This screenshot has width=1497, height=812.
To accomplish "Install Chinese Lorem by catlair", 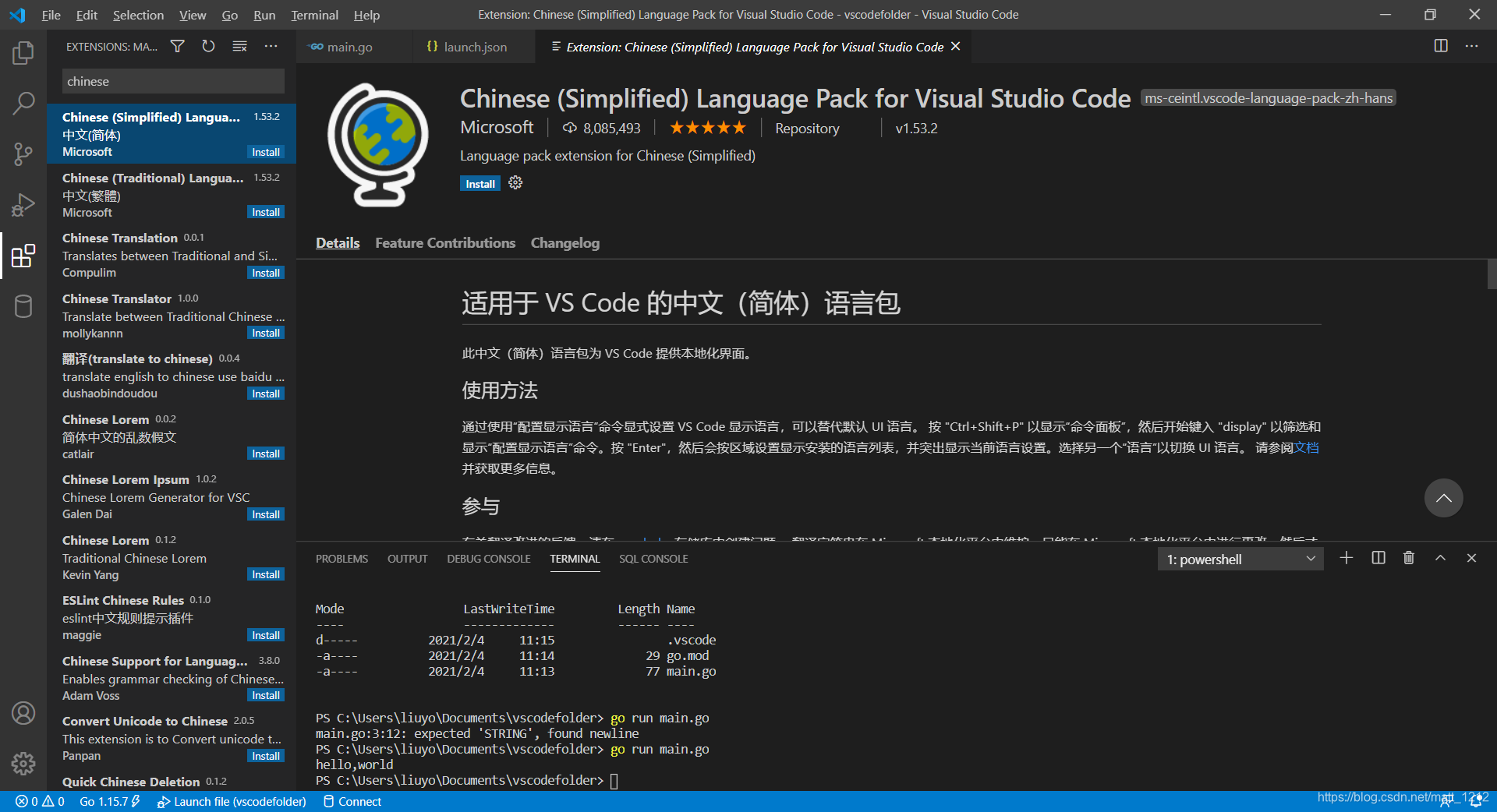I will click(x=266, y=454).
